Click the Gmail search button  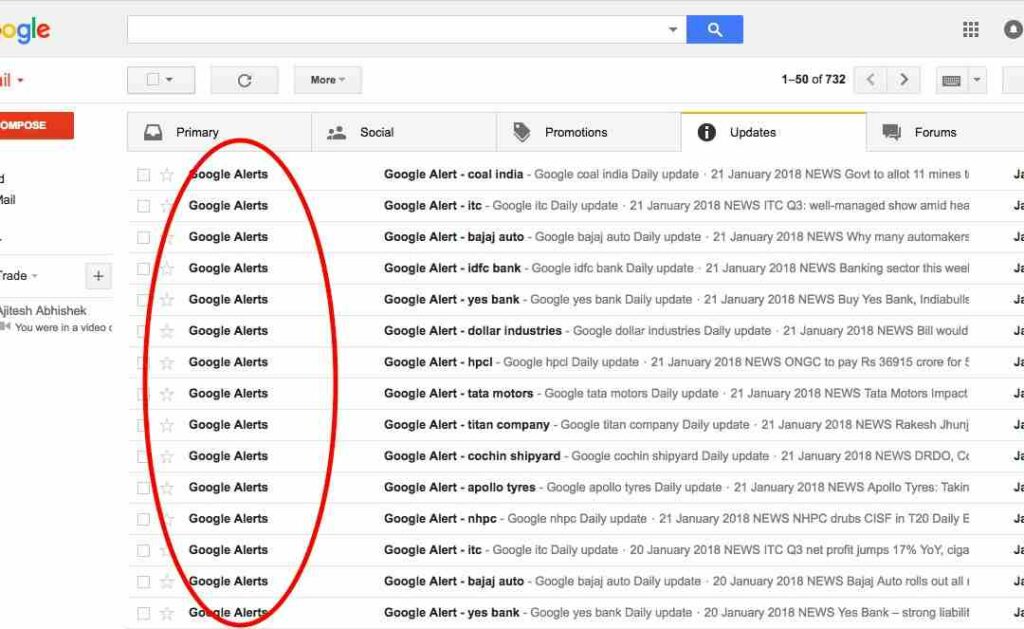click(714, 29)
